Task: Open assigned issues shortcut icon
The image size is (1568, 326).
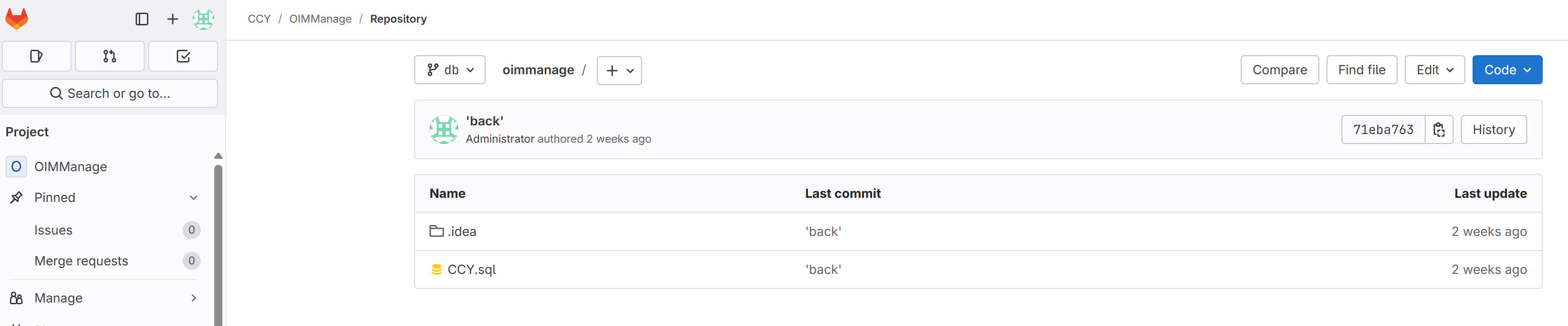Action: click(37, 57)
